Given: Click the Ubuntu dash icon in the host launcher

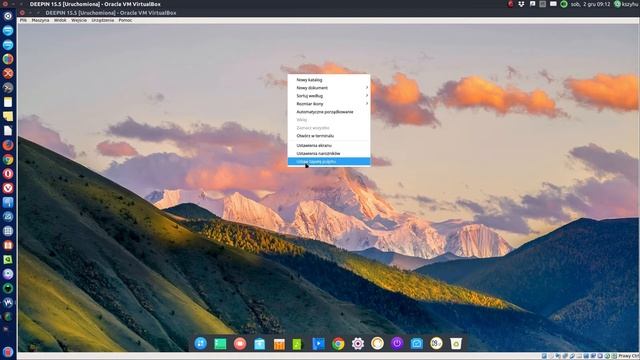Looking at the screenshot, I should (x=8, y=16).
